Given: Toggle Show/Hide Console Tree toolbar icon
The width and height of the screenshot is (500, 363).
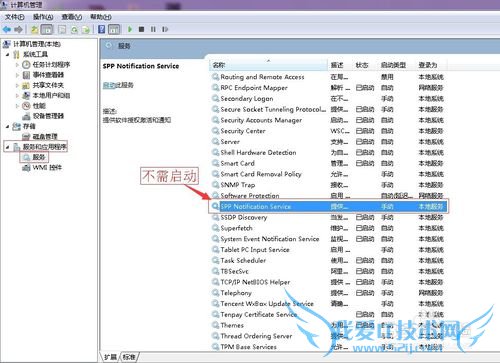Looking at the screenshot, I should pos(47,30).
